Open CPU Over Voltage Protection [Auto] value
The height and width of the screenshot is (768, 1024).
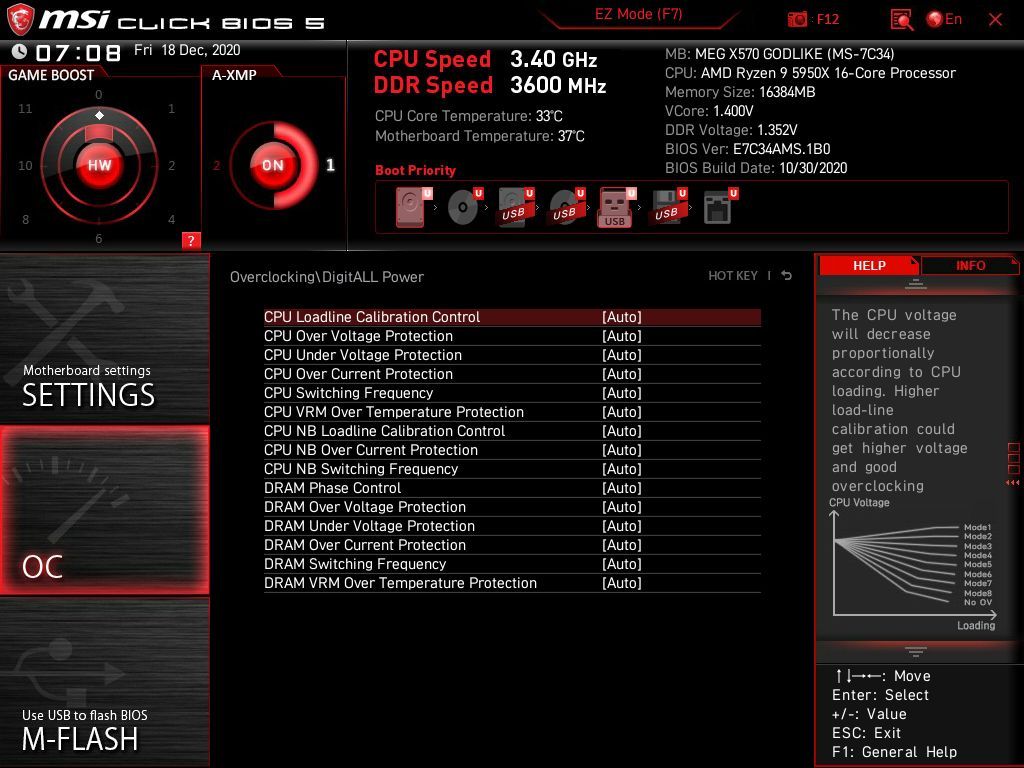(622, 336)
